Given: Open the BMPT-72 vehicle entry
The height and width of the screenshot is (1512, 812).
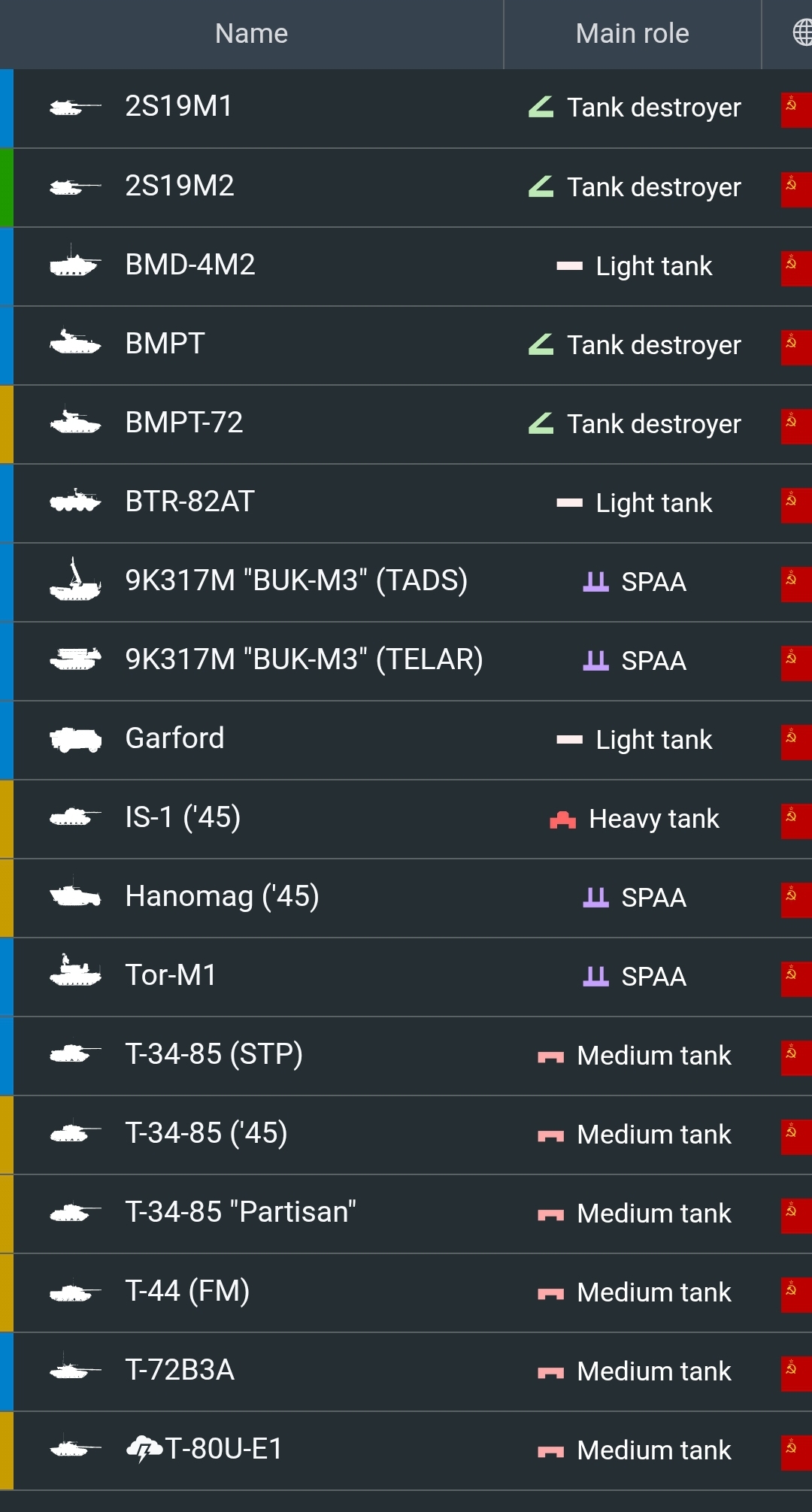Looking at the screenshot, I should (184, 423).
